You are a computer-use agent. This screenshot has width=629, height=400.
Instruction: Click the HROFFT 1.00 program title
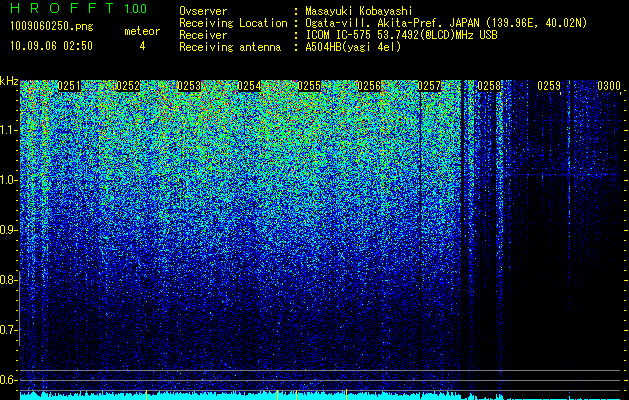pyautogui.click(x=78, y=8)
